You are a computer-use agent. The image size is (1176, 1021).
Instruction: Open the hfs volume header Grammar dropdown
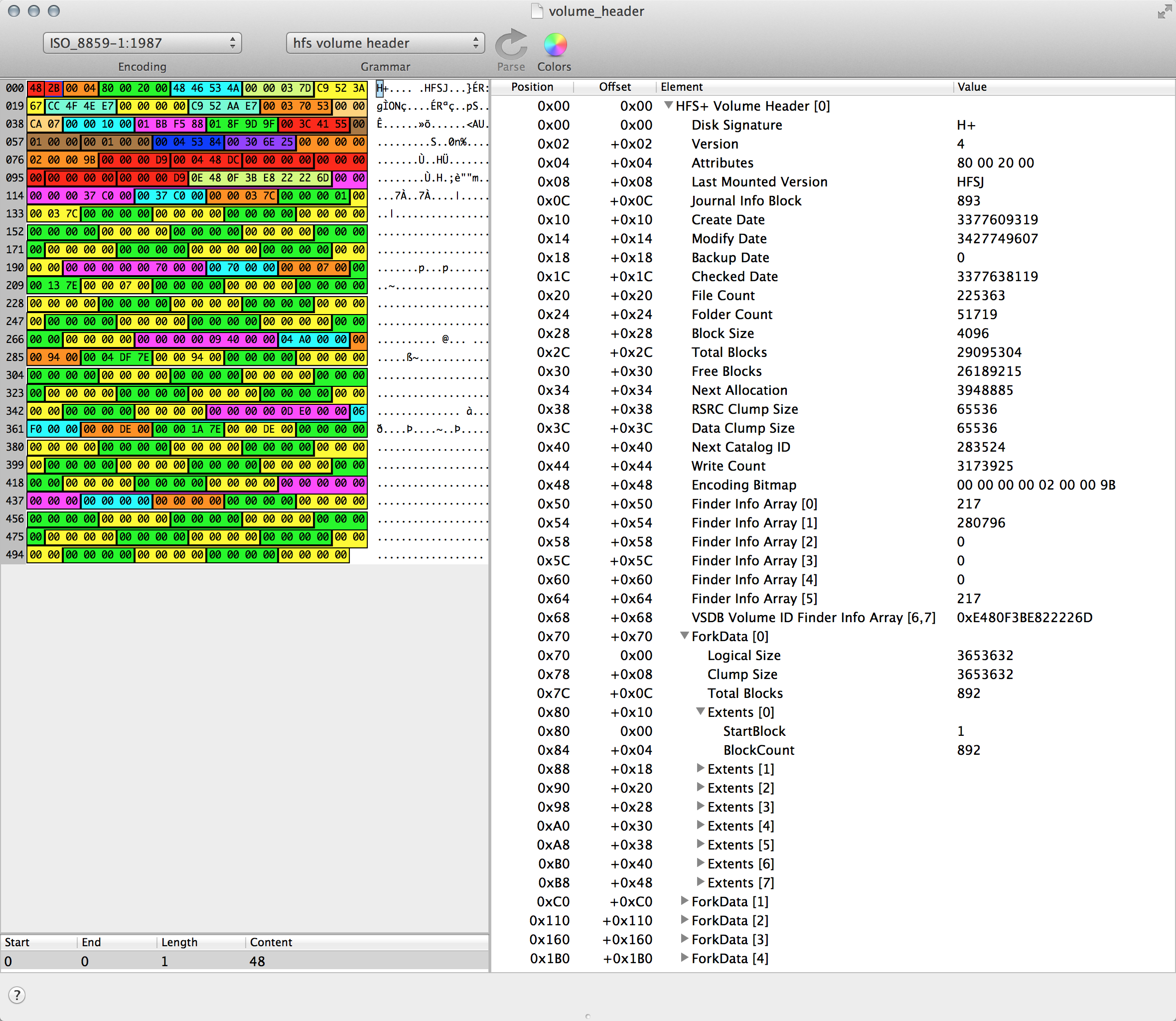pos(385,43)
